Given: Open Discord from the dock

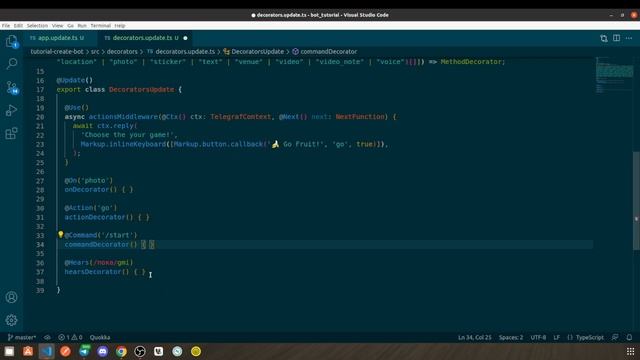Looking at the screenshot, I should [102, 351].
